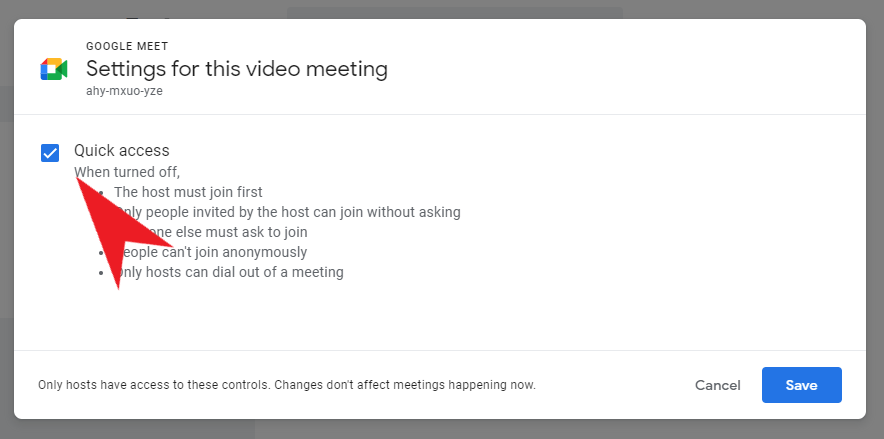Click the "Changes don't affect meetings" sentence
Image resolution: width=884 pixels, height=439 pixels.
[405, 385]
